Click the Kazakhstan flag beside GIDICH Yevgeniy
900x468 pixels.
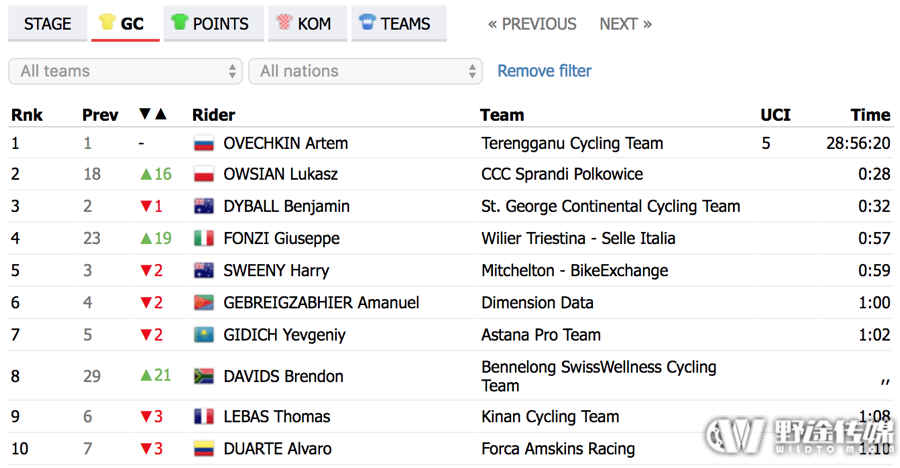point(204,335)
